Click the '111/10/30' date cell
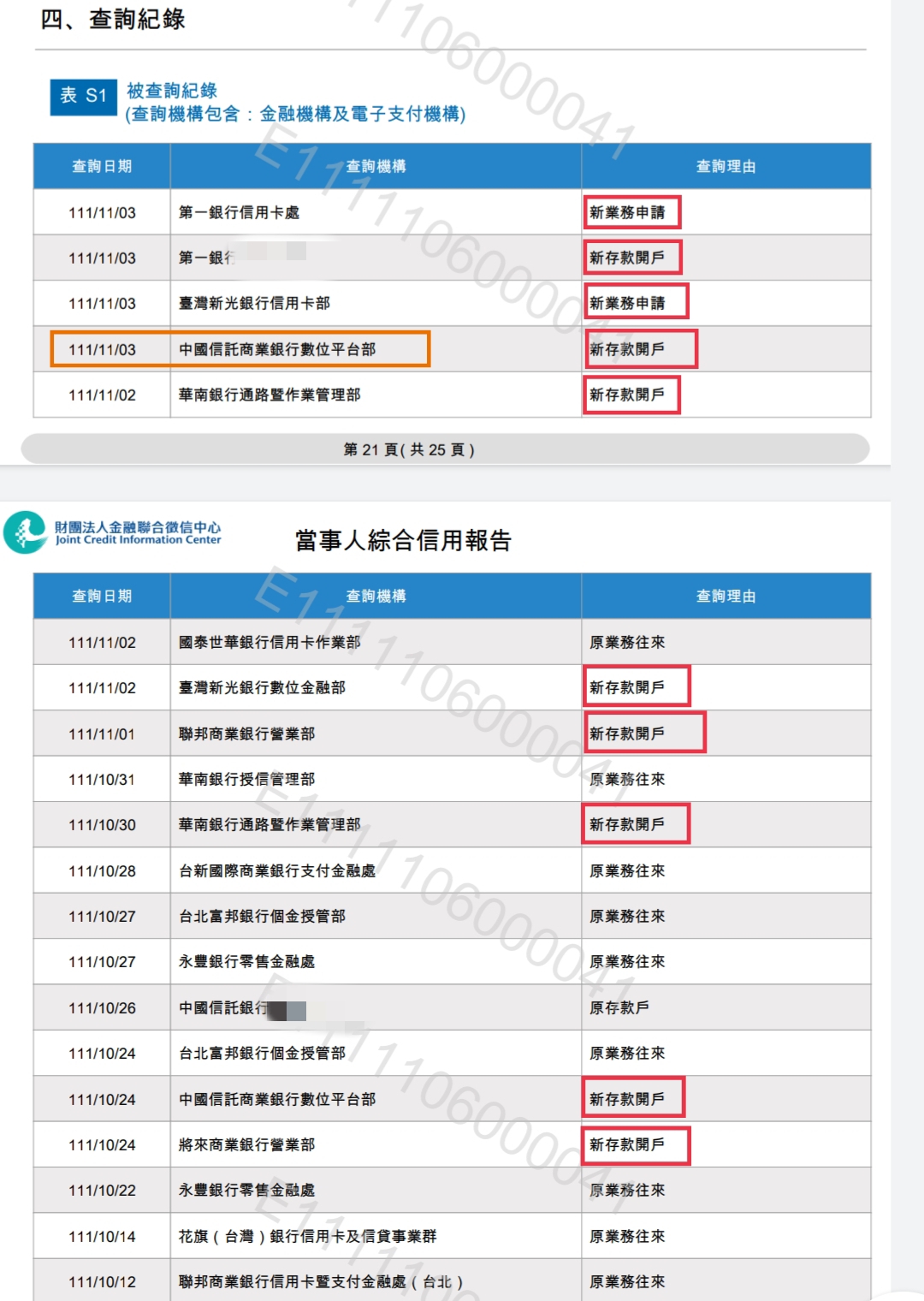 [102, 824]
